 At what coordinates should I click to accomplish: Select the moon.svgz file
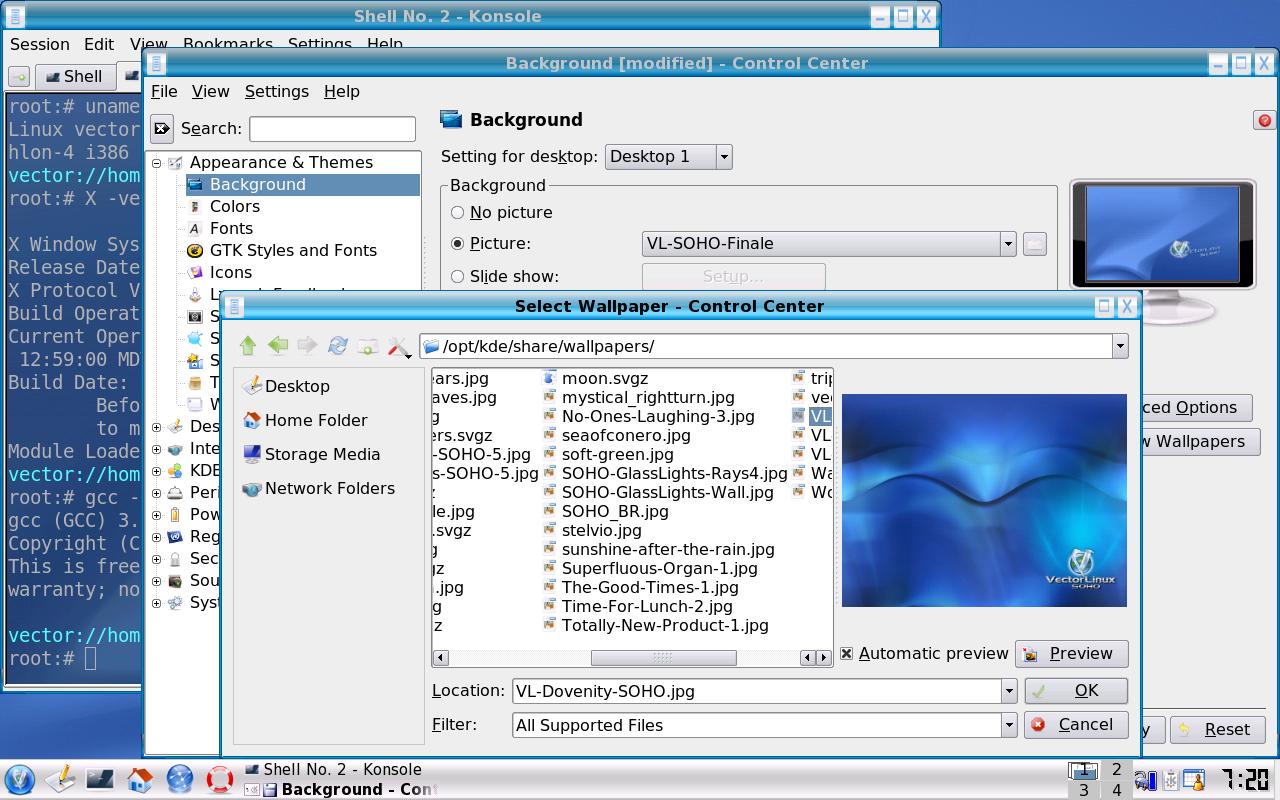point(596,378)
